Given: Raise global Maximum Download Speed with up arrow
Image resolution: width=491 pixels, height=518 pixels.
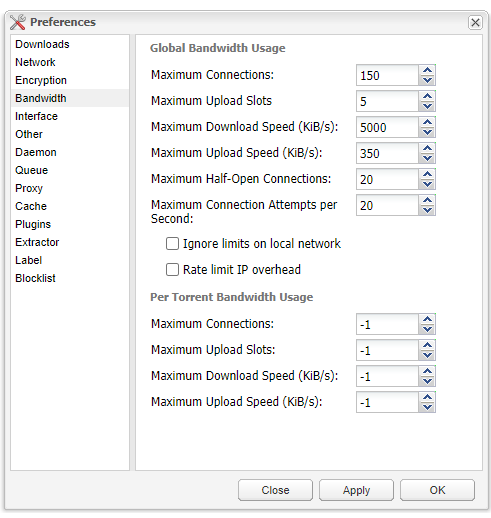Looking at the screenshot, I should tap(427, 122).
